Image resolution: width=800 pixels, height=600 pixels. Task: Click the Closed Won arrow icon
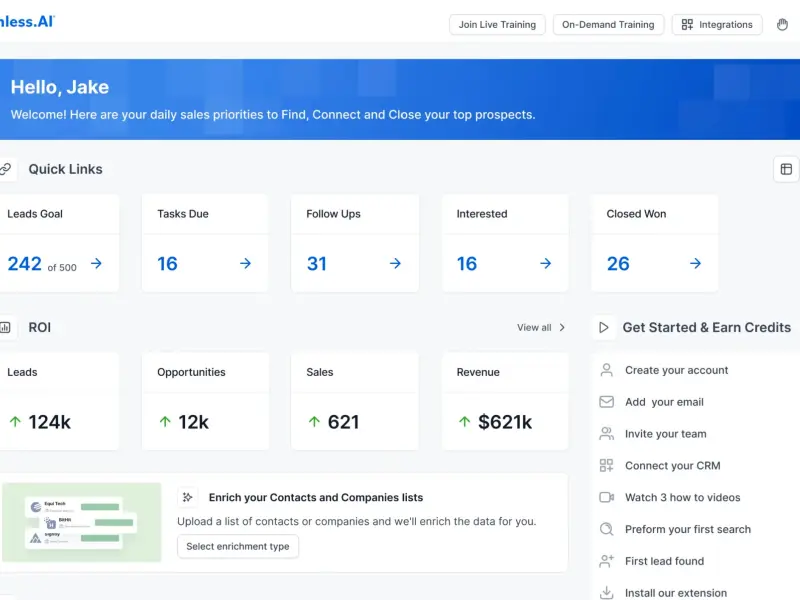(x=695, y=264)
